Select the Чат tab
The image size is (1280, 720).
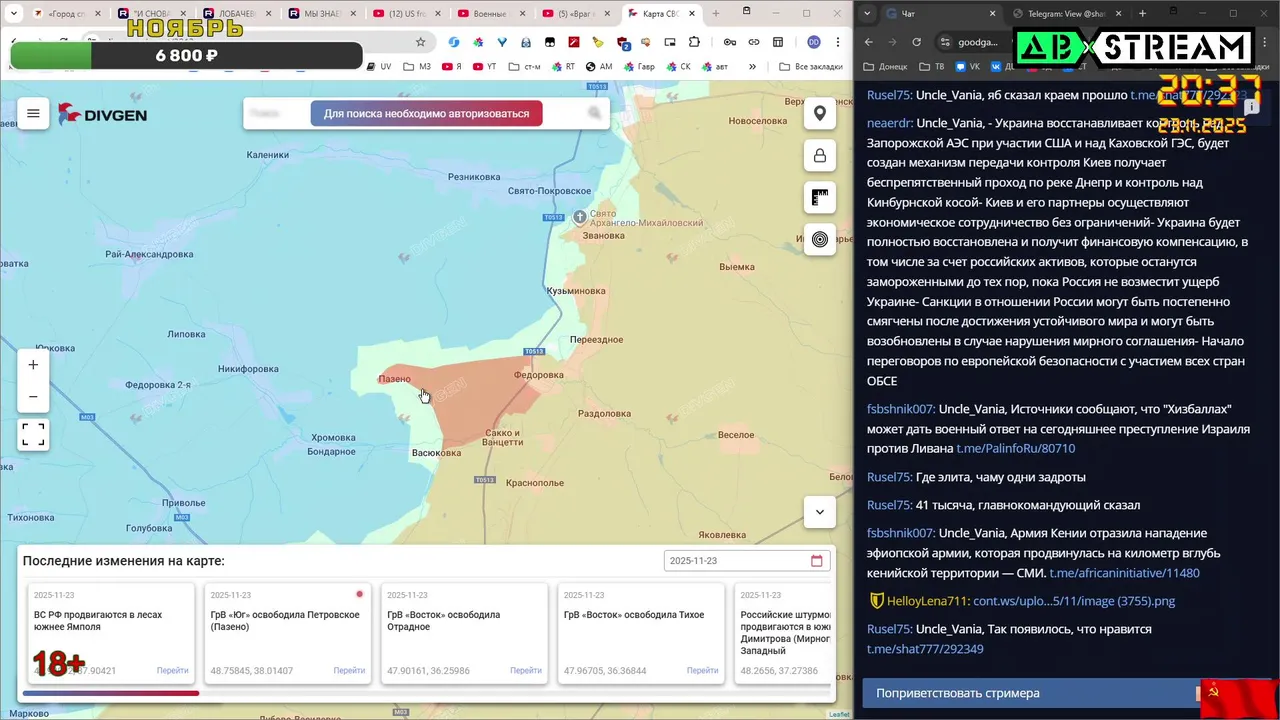[940, 14]
